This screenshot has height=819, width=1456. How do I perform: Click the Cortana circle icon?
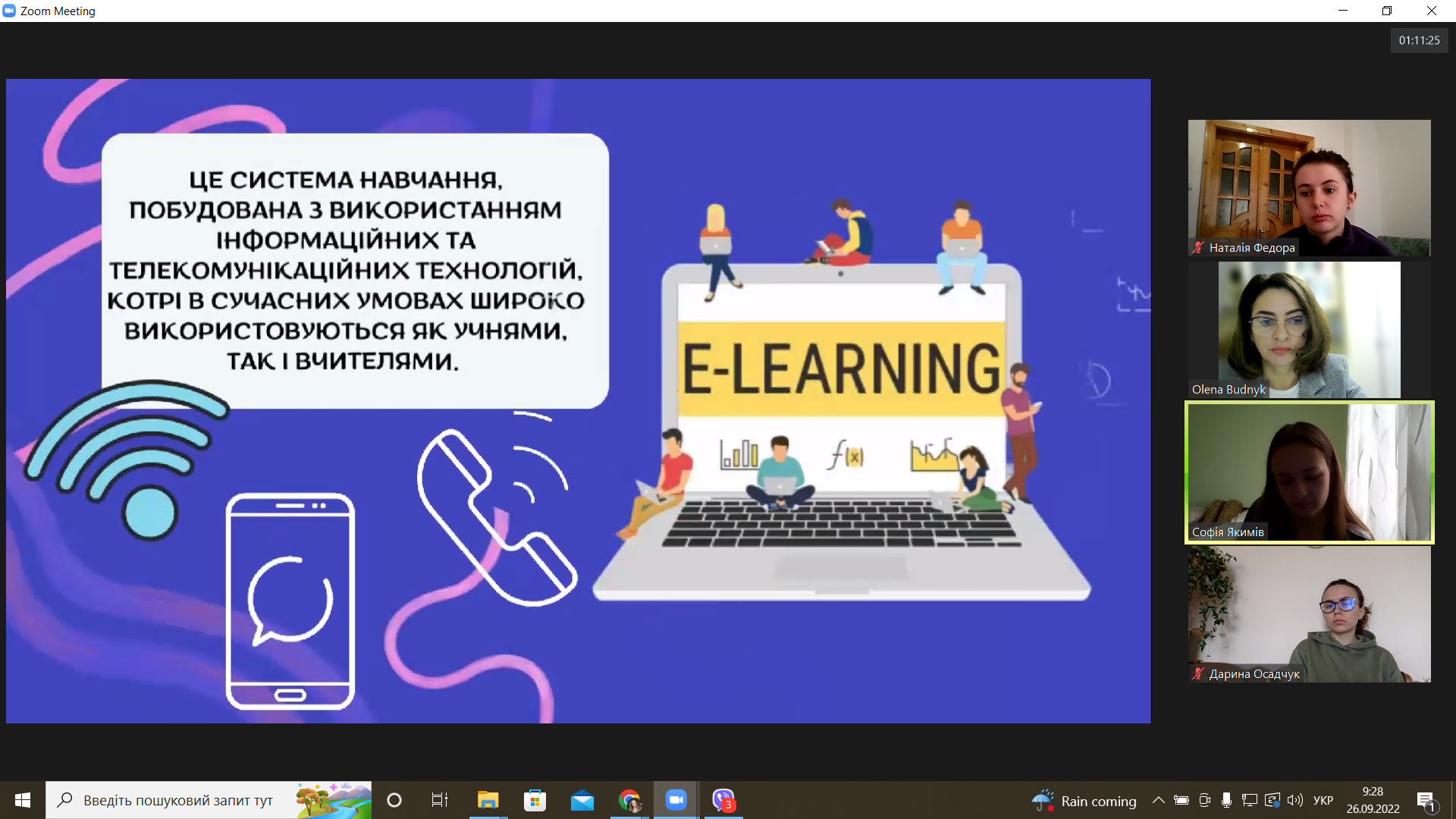click(x=394, y=800)
